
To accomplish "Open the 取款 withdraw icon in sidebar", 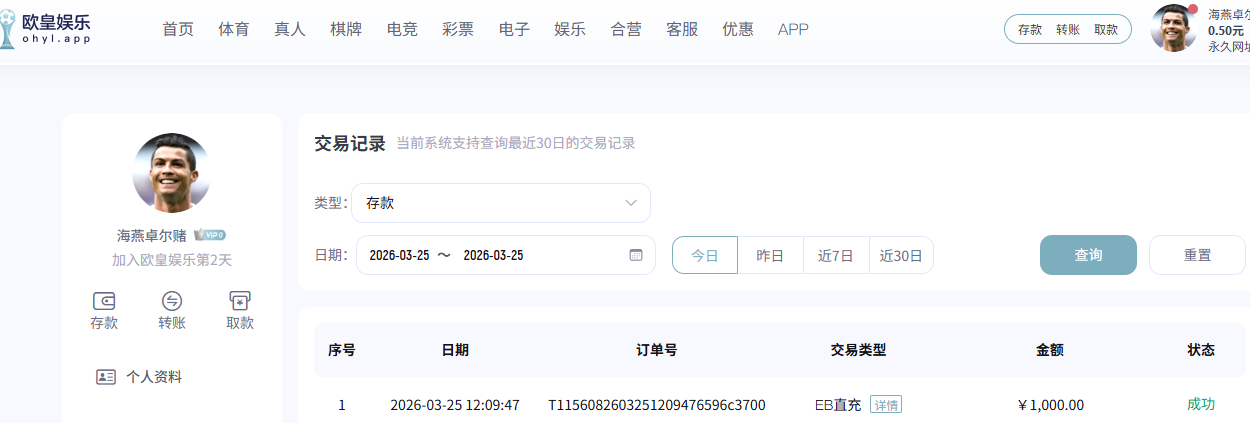I will [x=239, y=300].
